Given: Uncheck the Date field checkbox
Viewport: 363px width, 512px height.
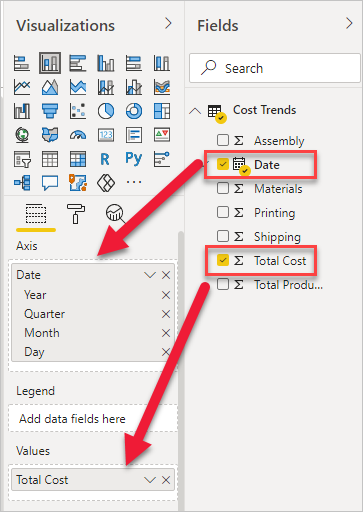Looking at the screenshot, I should pyautogui.click(x=223, y=164).
